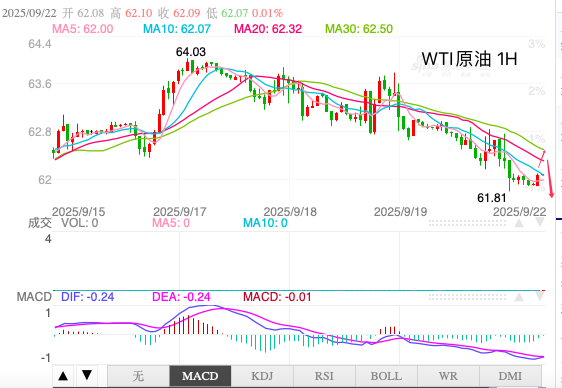Click the 64.4 price axis label
The height and width of the screenshot is (388, 562).
[40, 44]
